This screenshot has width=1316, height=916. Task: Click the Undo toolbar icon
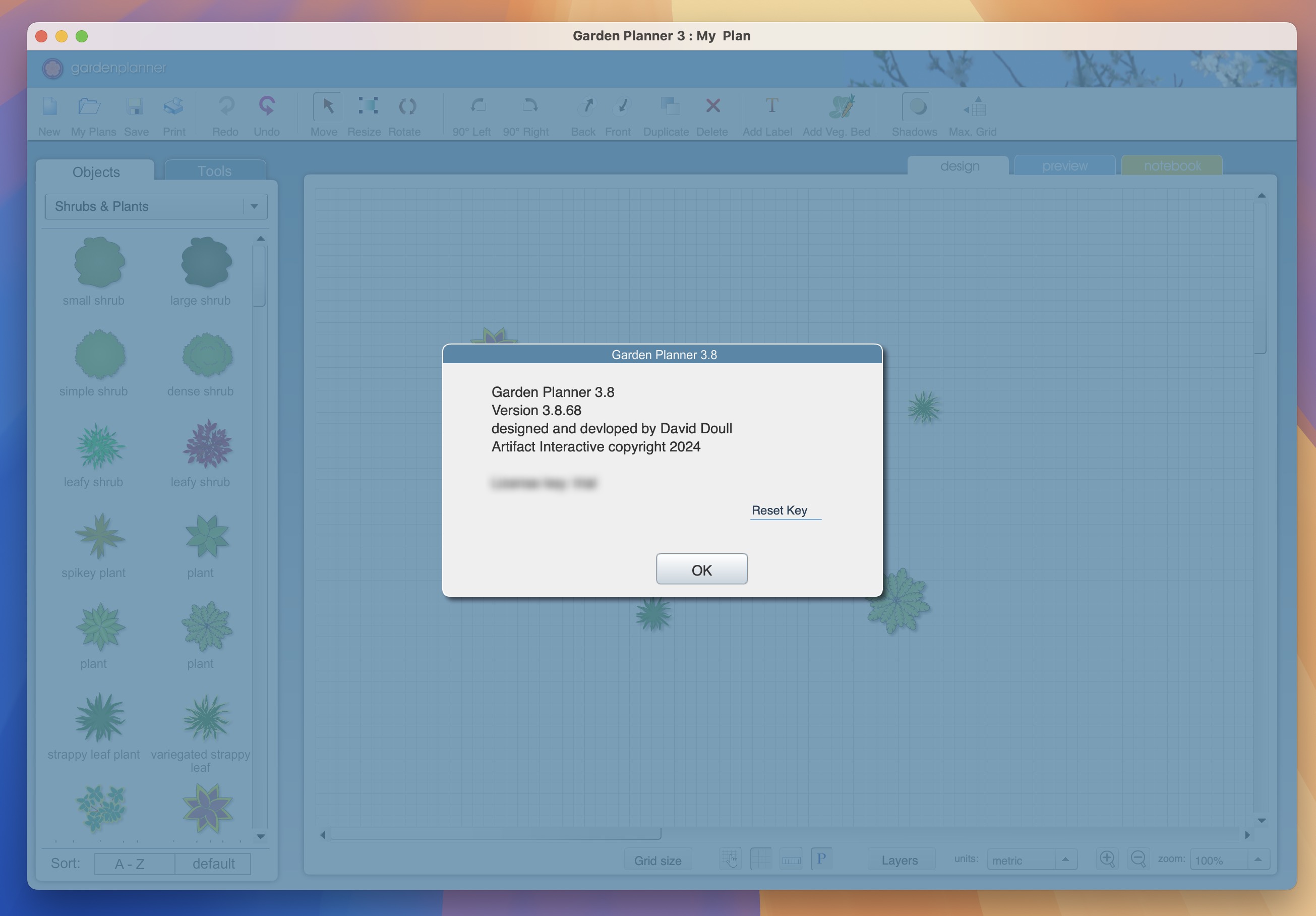click(267, 106)
